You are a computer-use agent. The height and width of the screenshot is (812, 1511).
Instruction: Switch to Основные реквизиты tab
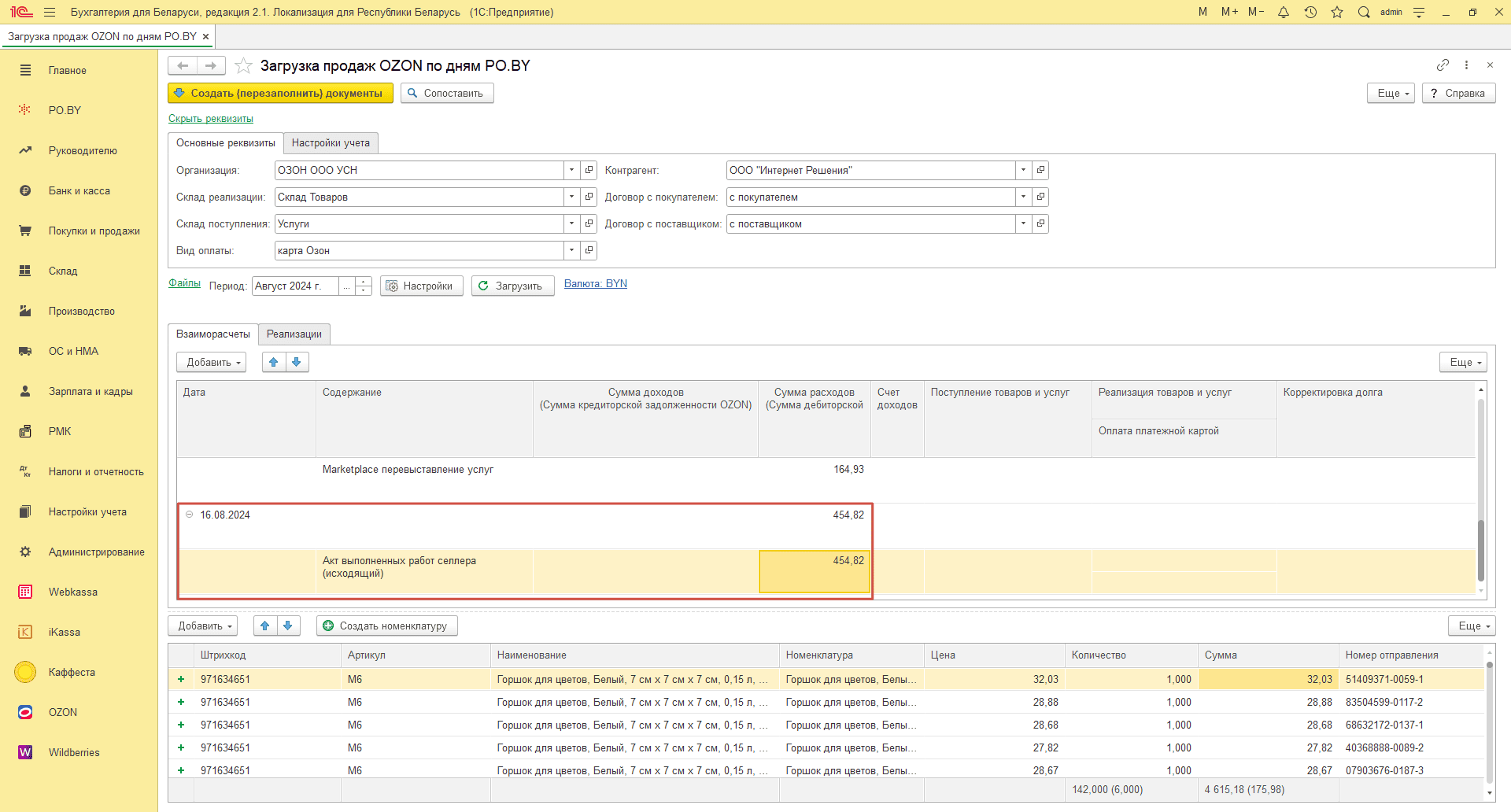click(226, 142)
